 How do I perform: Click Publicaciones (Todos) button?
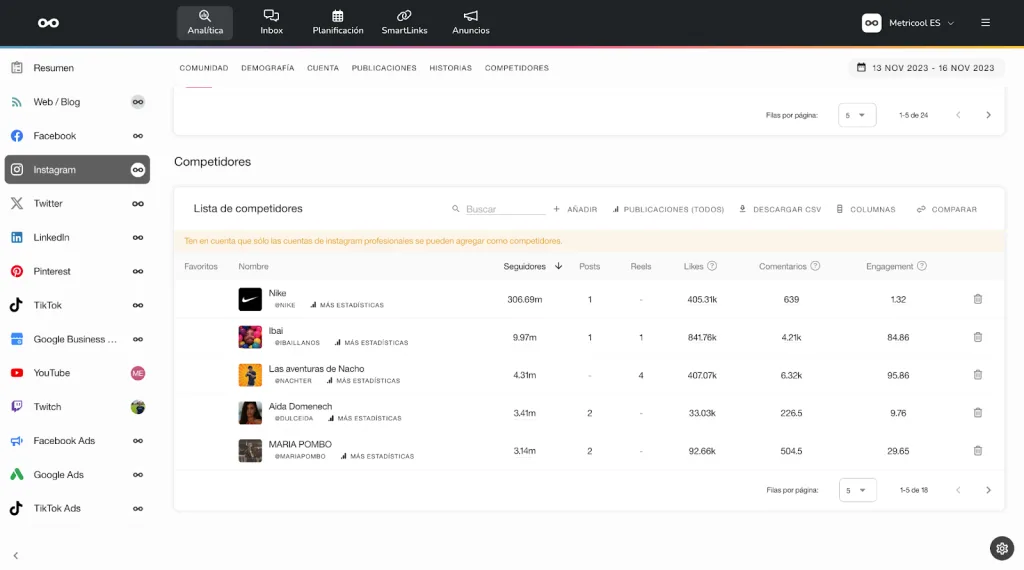pos(668,210)
